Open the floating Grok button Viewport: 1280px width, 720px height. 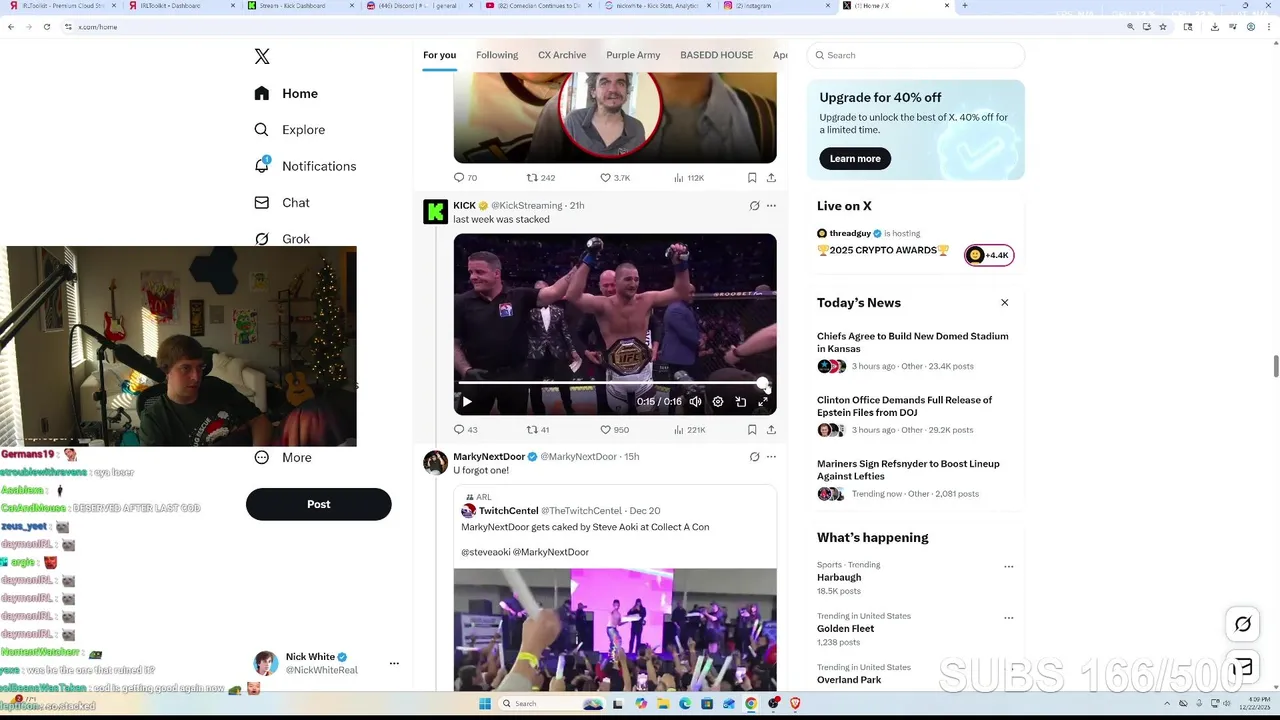point(1243,624)
